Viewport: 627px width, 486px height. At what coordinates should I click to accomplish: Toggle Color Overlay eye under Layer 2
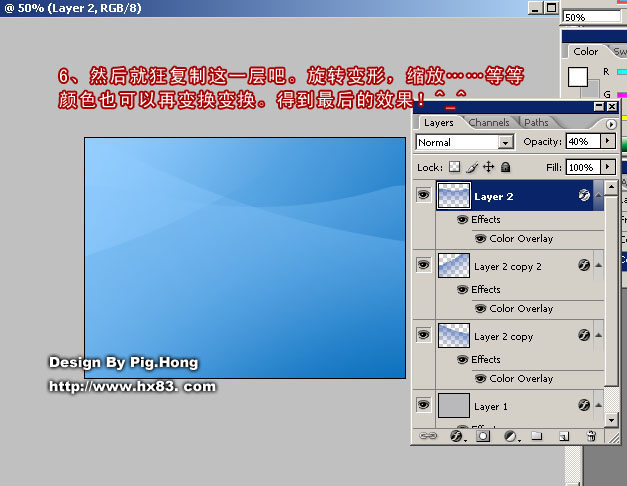(480, 239)
